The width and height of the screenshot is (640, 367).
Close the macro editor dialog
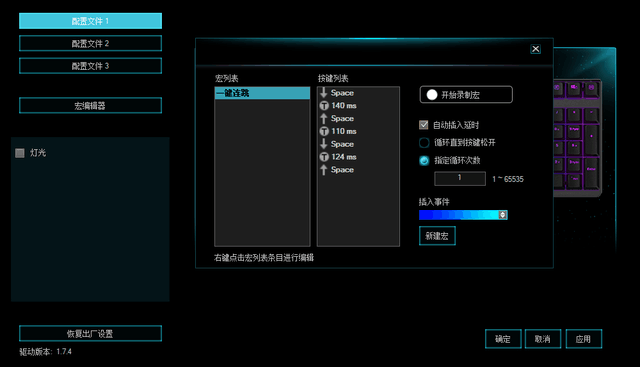point(536,49)
